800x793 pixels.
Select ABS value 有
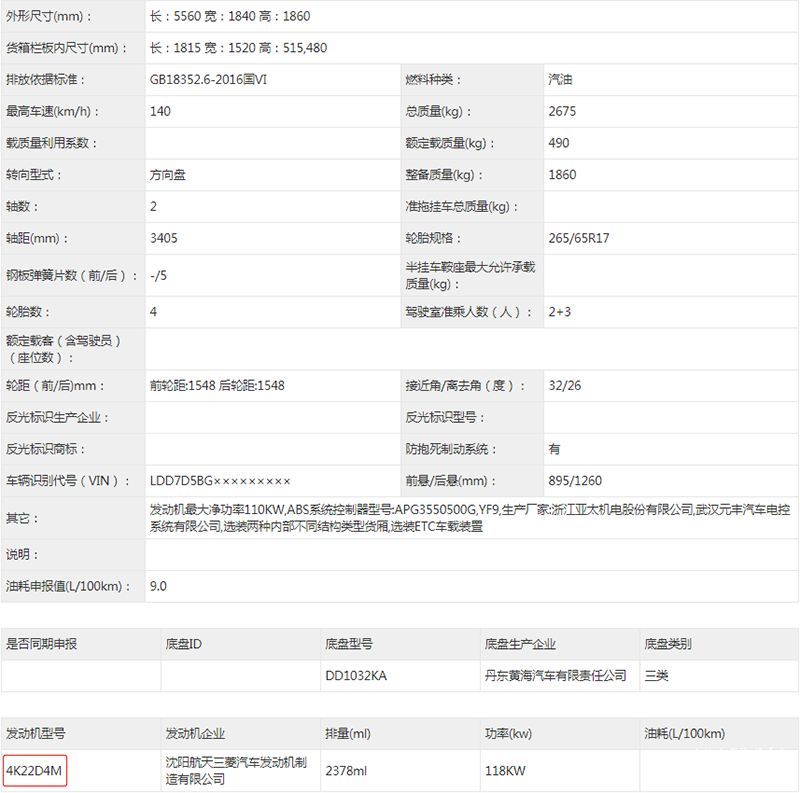tap(554, 449)
